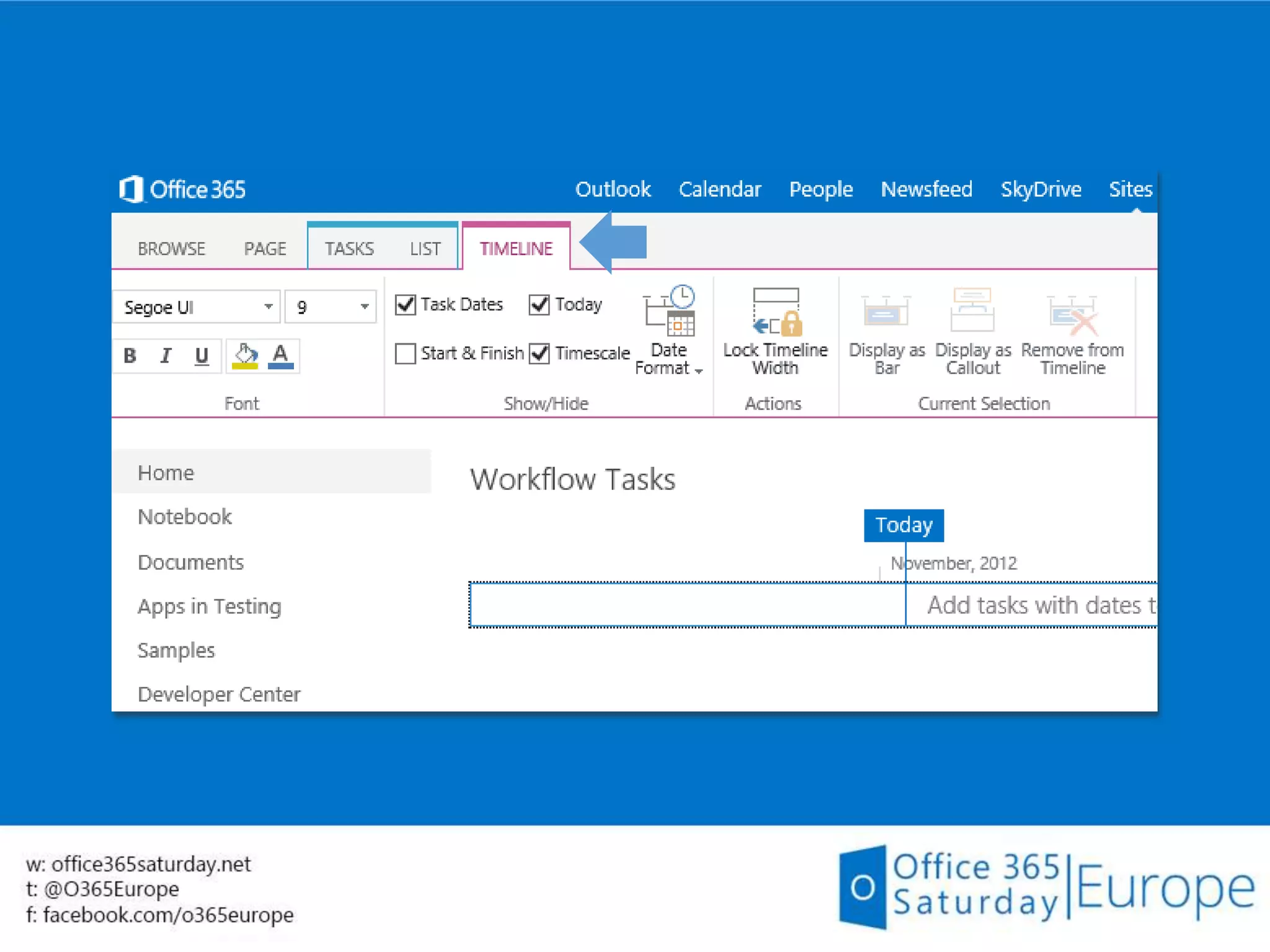
Task: Expand the font size 9 dropdown
Action: coord(365,307)
